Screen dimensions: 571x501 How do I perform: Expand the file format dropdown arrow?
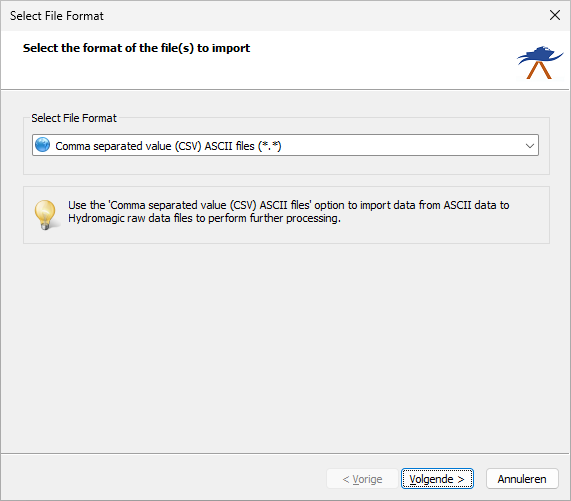pos(529,146)
